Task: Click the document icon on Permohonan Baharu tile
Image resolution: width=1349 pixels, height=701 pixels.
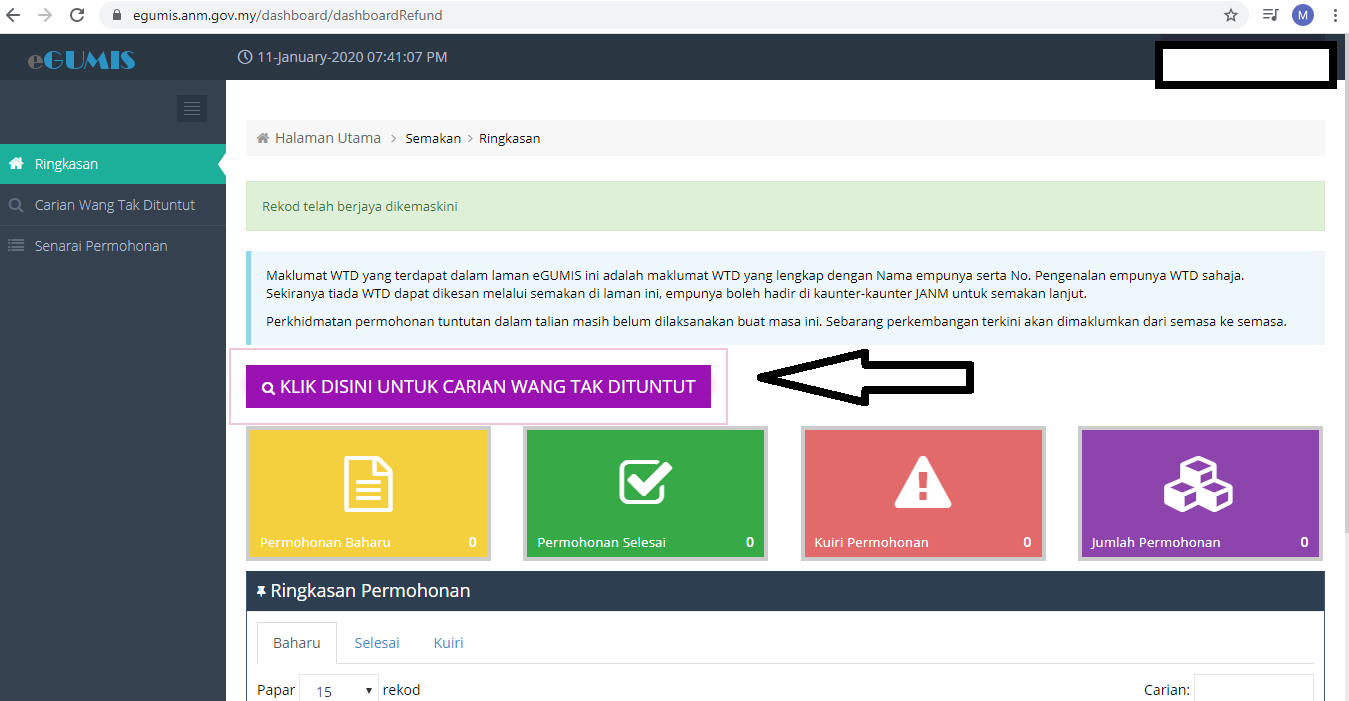Action: [x=368, y=483]
